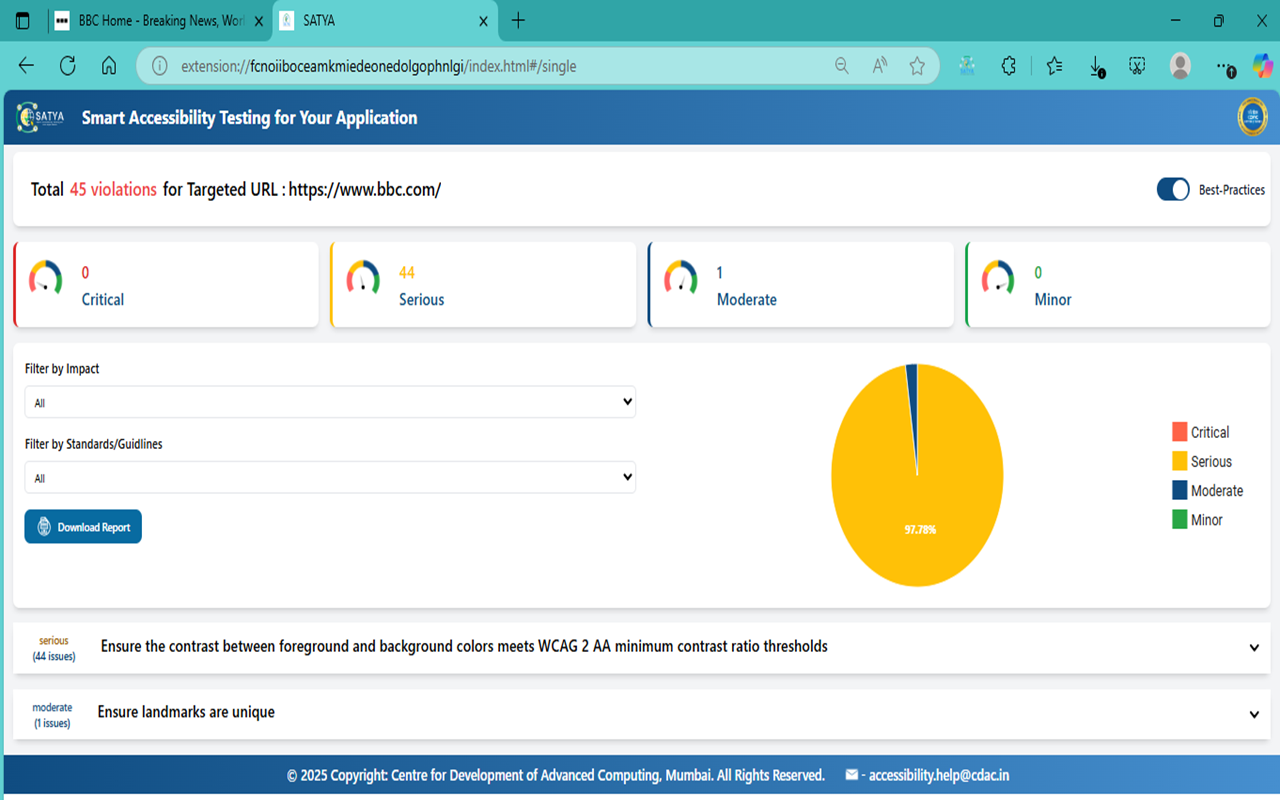Click the Moderate gauge icon

(681, 277)
